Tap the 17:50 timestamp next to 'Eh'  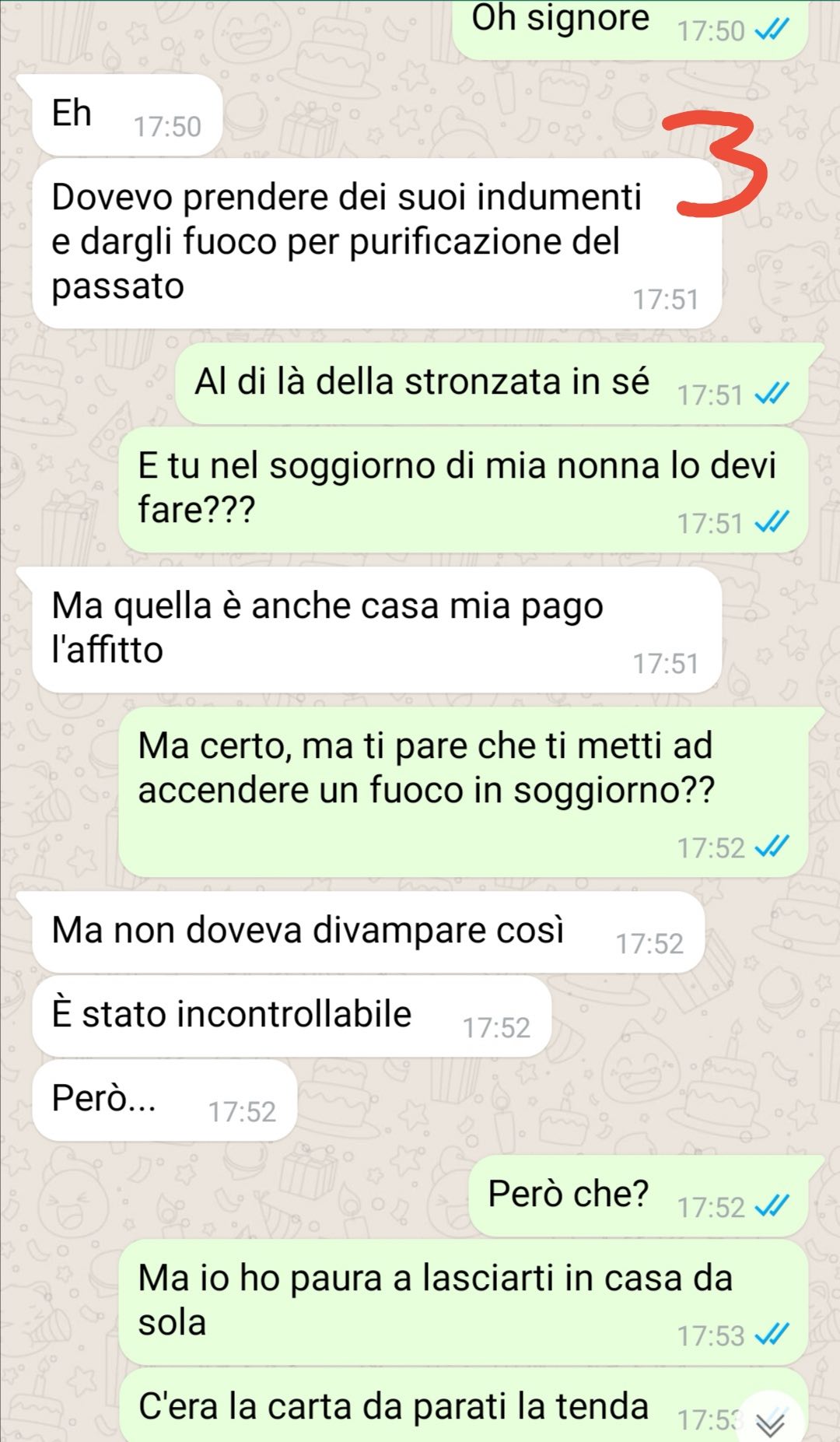pos(167,126)
